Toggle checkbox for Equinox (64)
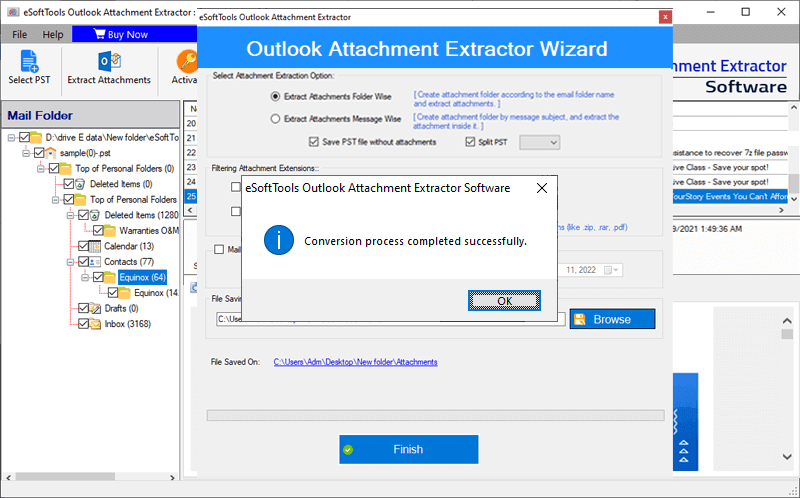Screen dimensions: 800x498 pos(98,277)
